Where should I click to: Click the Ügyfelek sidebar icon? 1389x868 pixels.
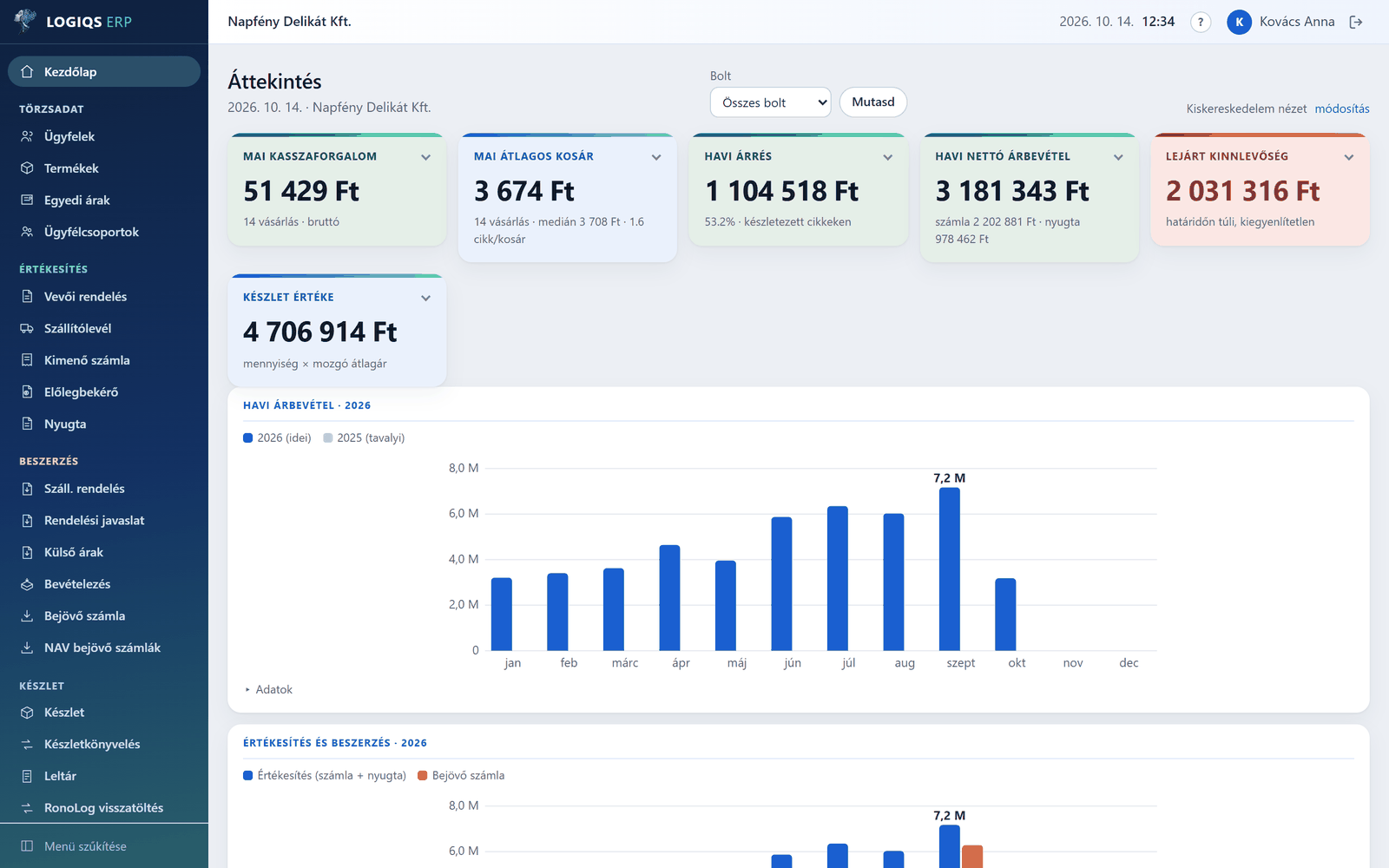pos(27,136)
